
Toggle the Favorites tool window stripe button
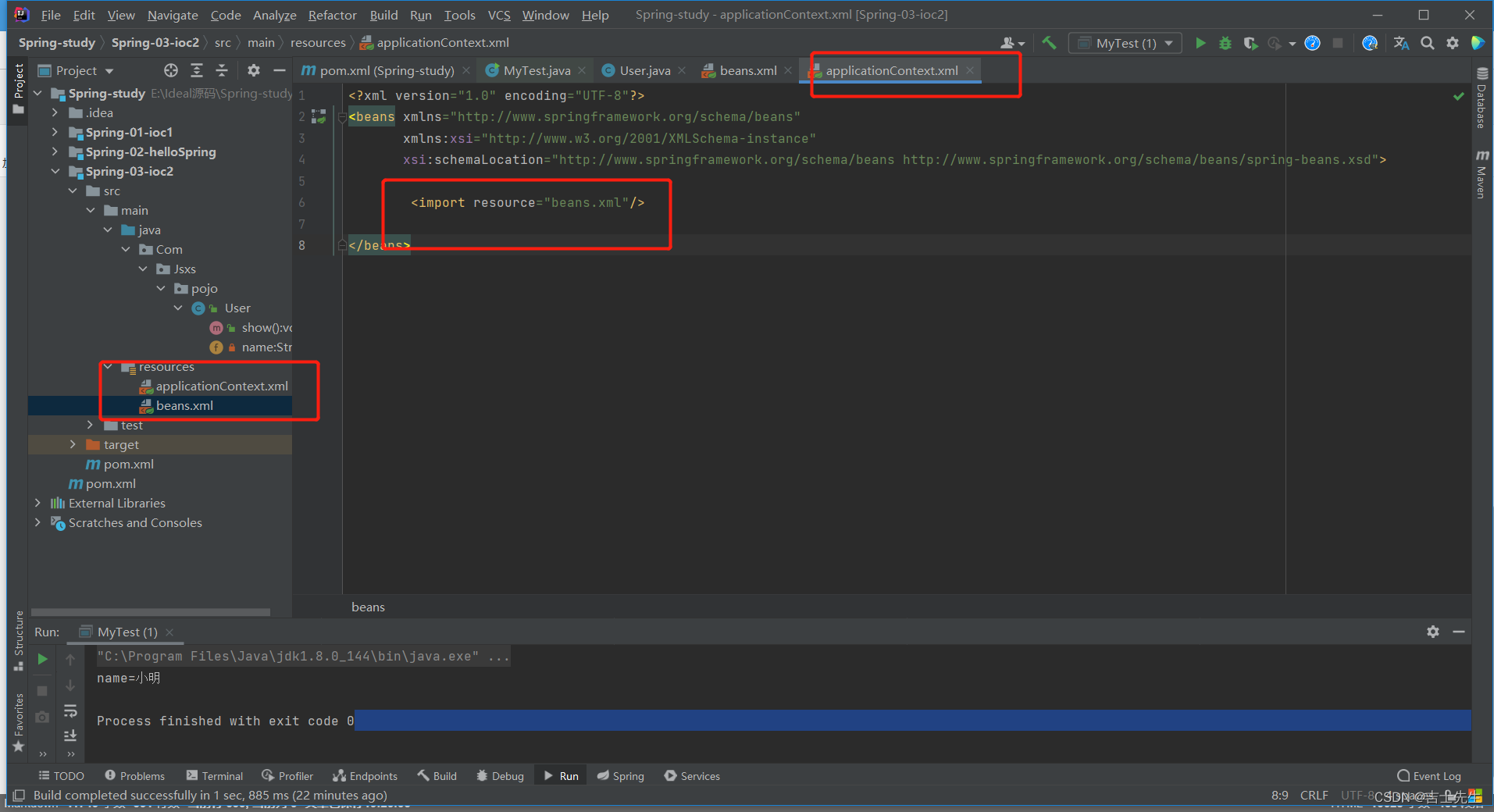pyautogui.click(x=19, y=723)
